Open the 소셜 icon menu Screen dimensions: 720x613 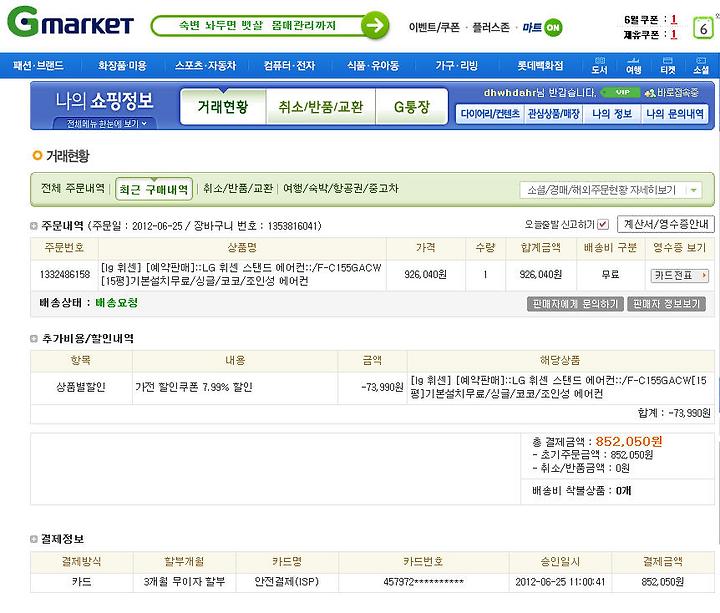tap(701, 66)
